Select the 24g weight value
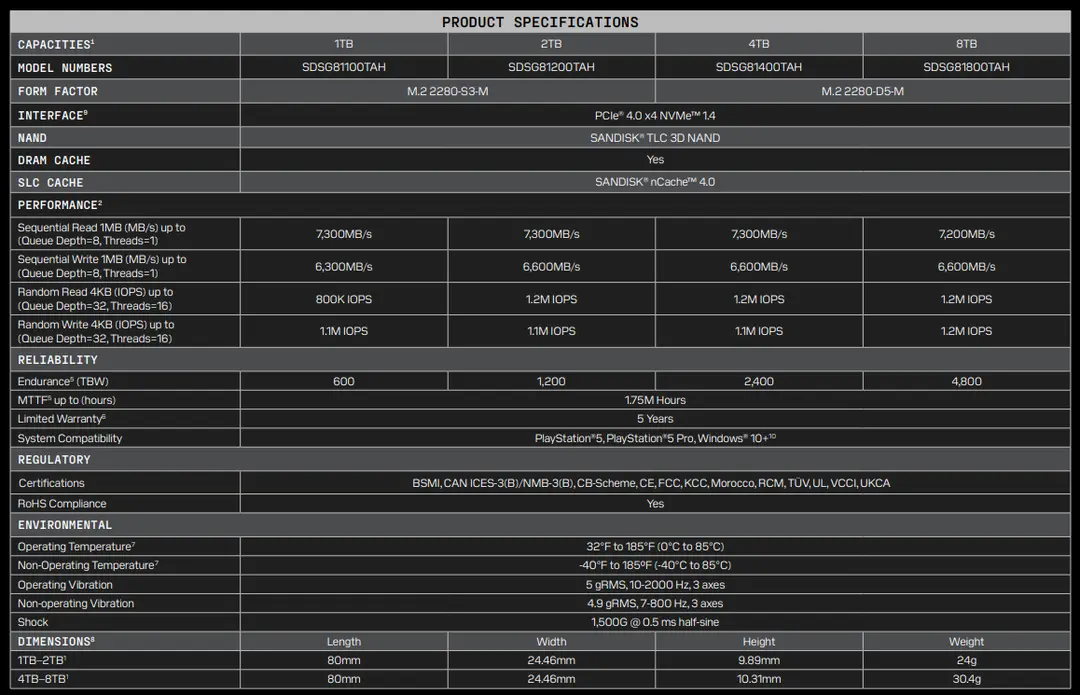 pos(966,660)
